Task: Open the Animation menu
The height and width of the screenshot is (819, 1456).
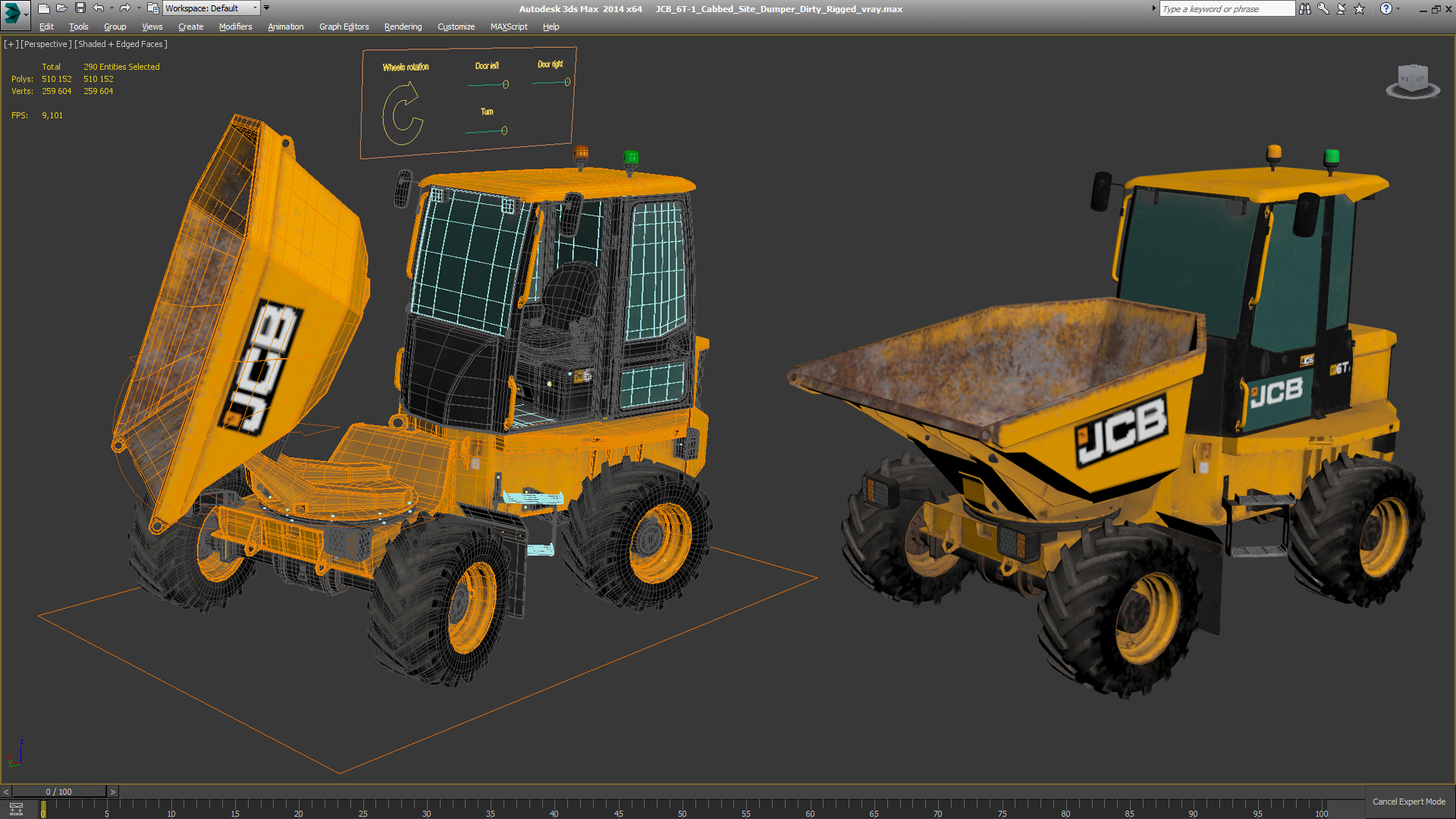Action: [x=286, y=27]
